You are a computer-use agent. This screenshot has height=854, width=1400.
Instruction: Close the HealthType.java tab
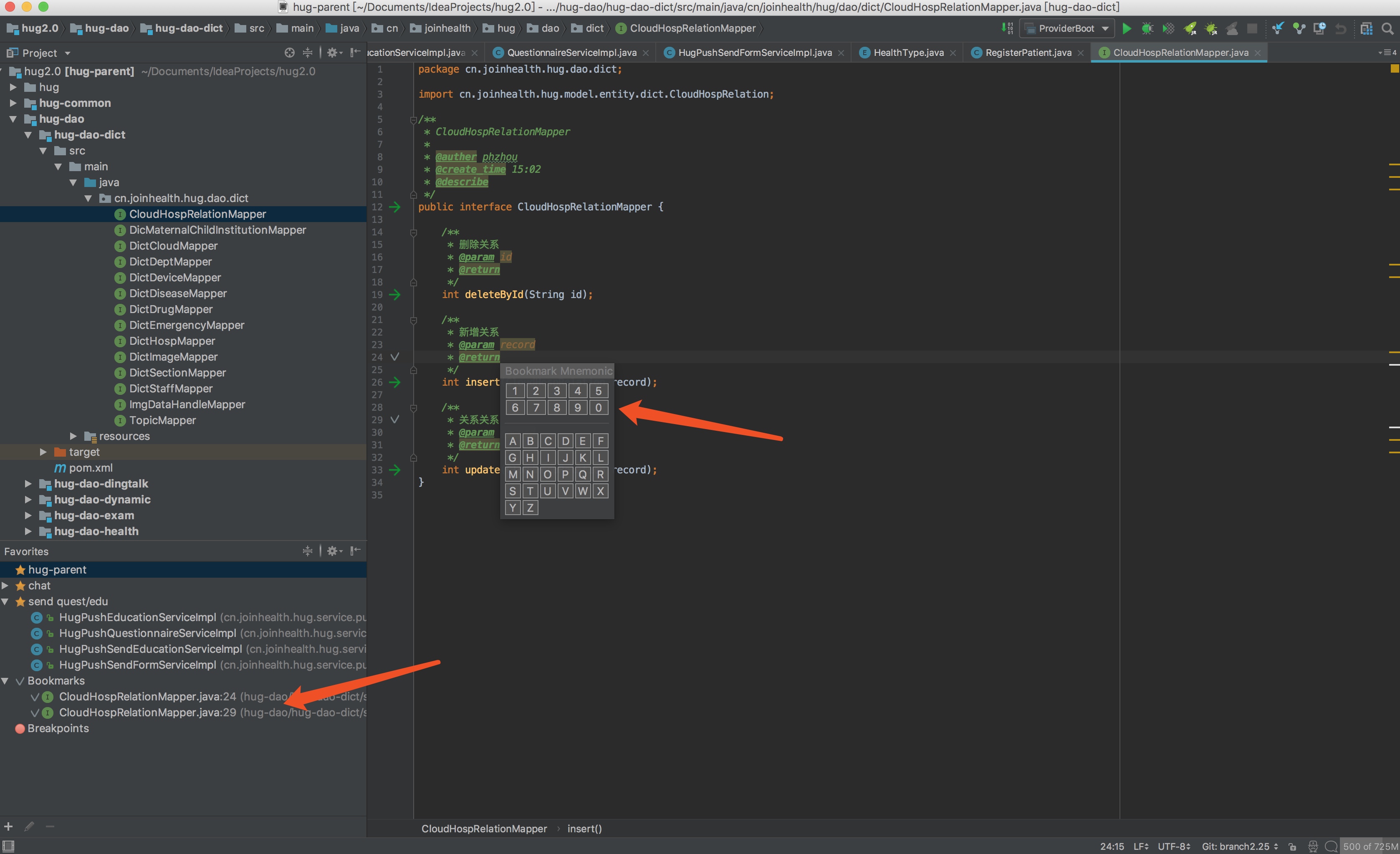tap(952, 53)
